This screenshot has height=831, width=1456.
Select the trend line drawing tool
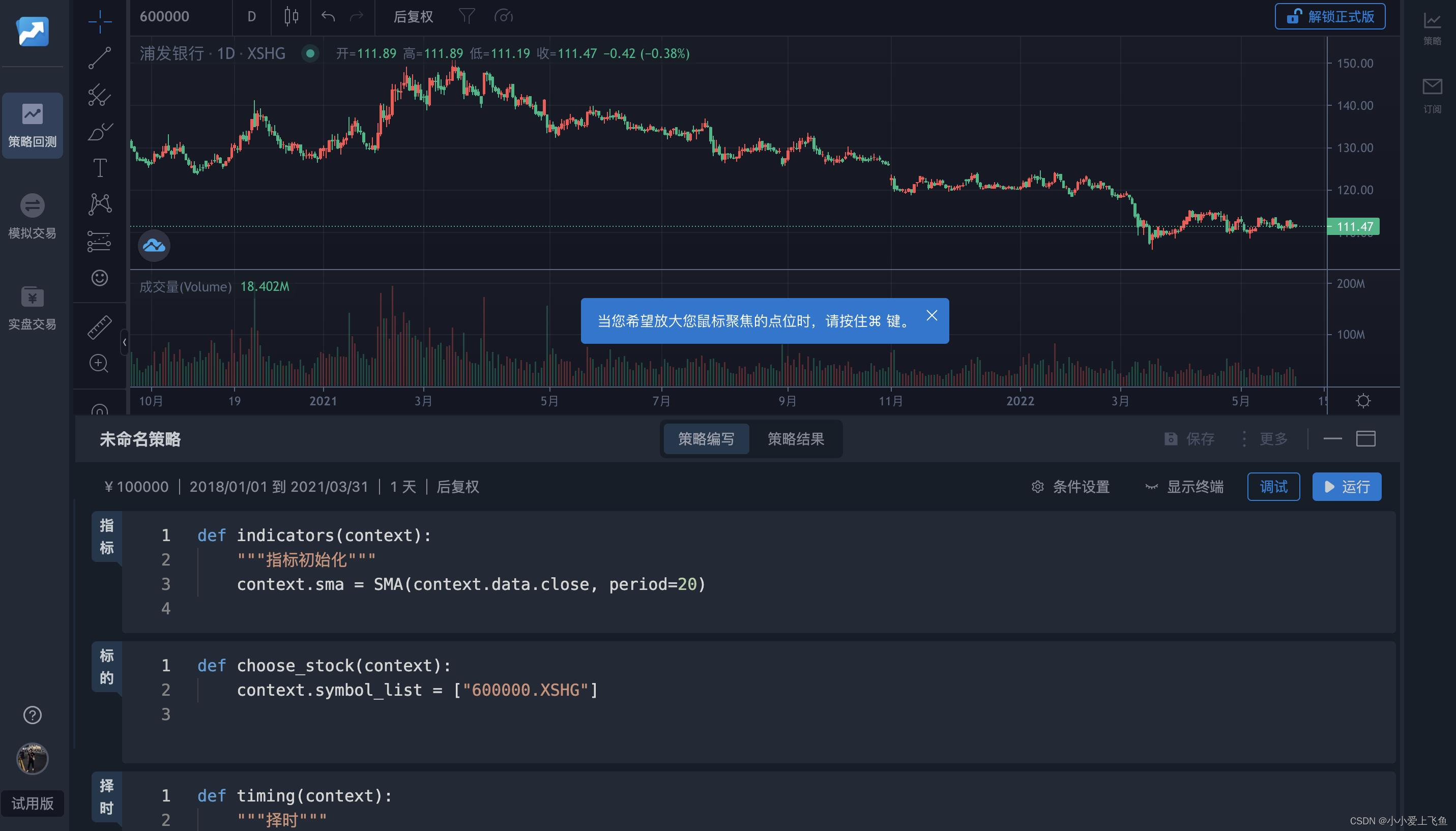click(99, 57)
